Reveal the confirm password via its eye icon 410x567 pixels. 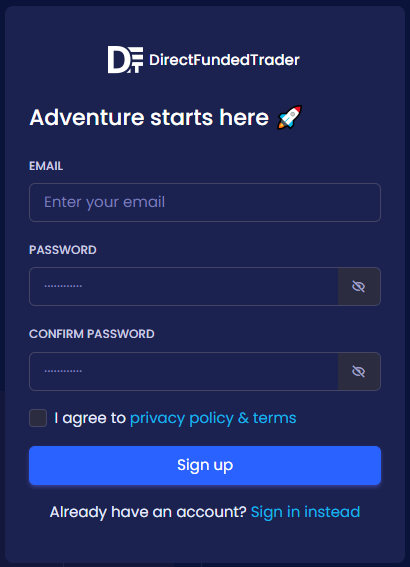(359, 371)
